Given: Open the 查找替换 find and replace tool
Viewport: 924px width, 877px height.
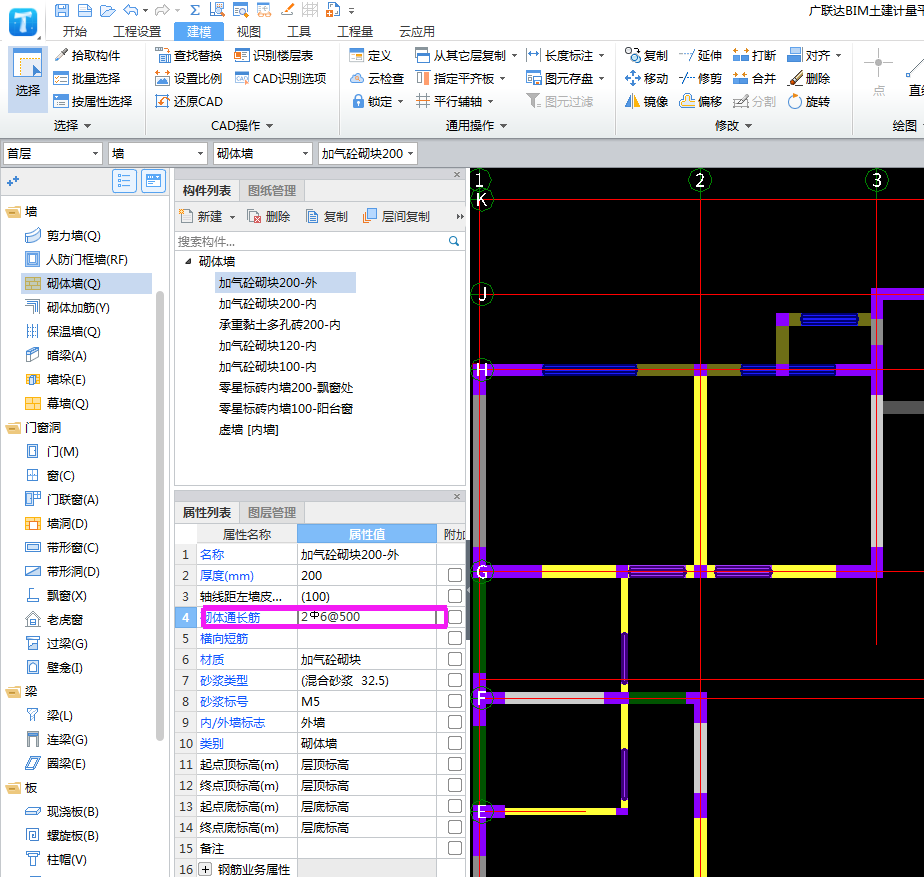Looking at the screenshot, I should (189, 55).
